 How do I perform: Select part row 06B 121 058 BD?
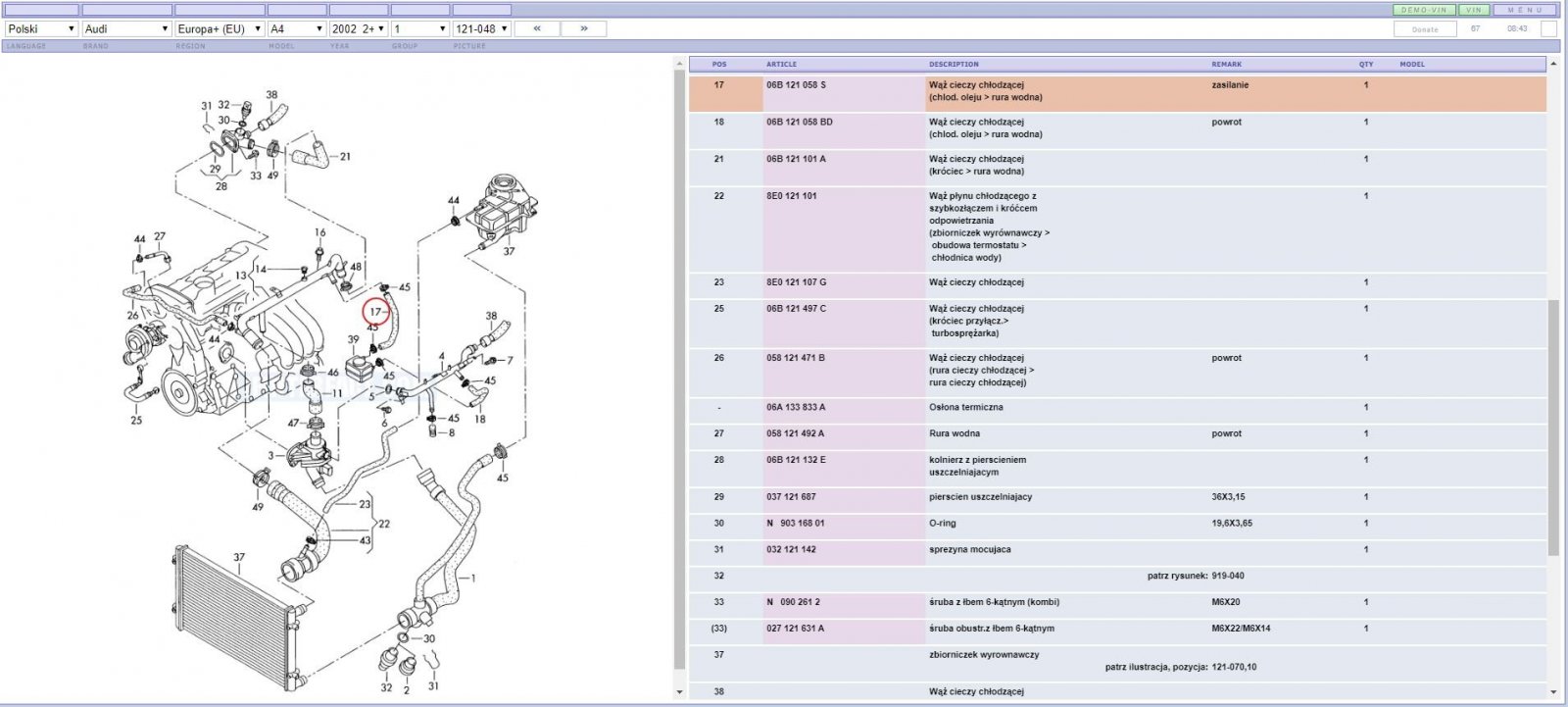1117,128
